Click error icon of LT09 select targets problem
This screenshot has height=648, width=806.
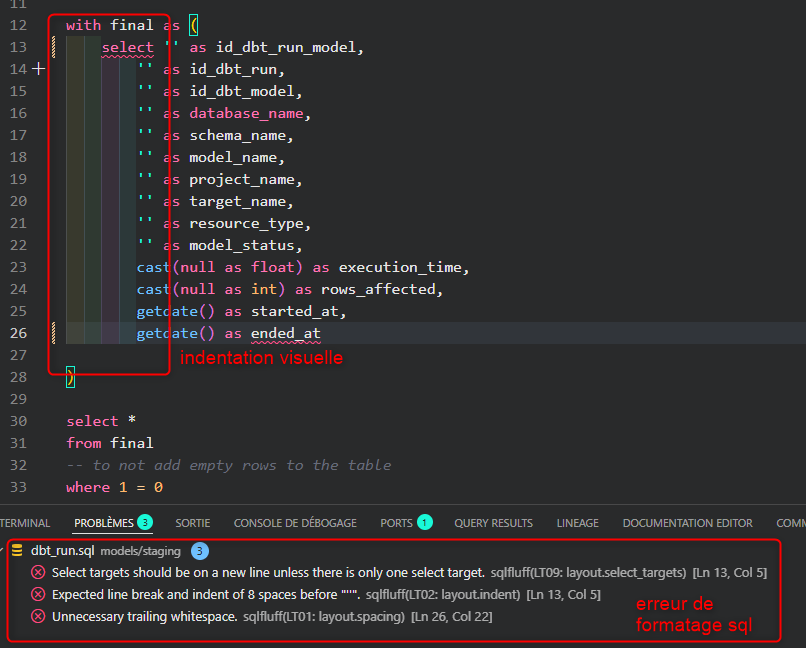pyautogui.click(x=38, y=572)
